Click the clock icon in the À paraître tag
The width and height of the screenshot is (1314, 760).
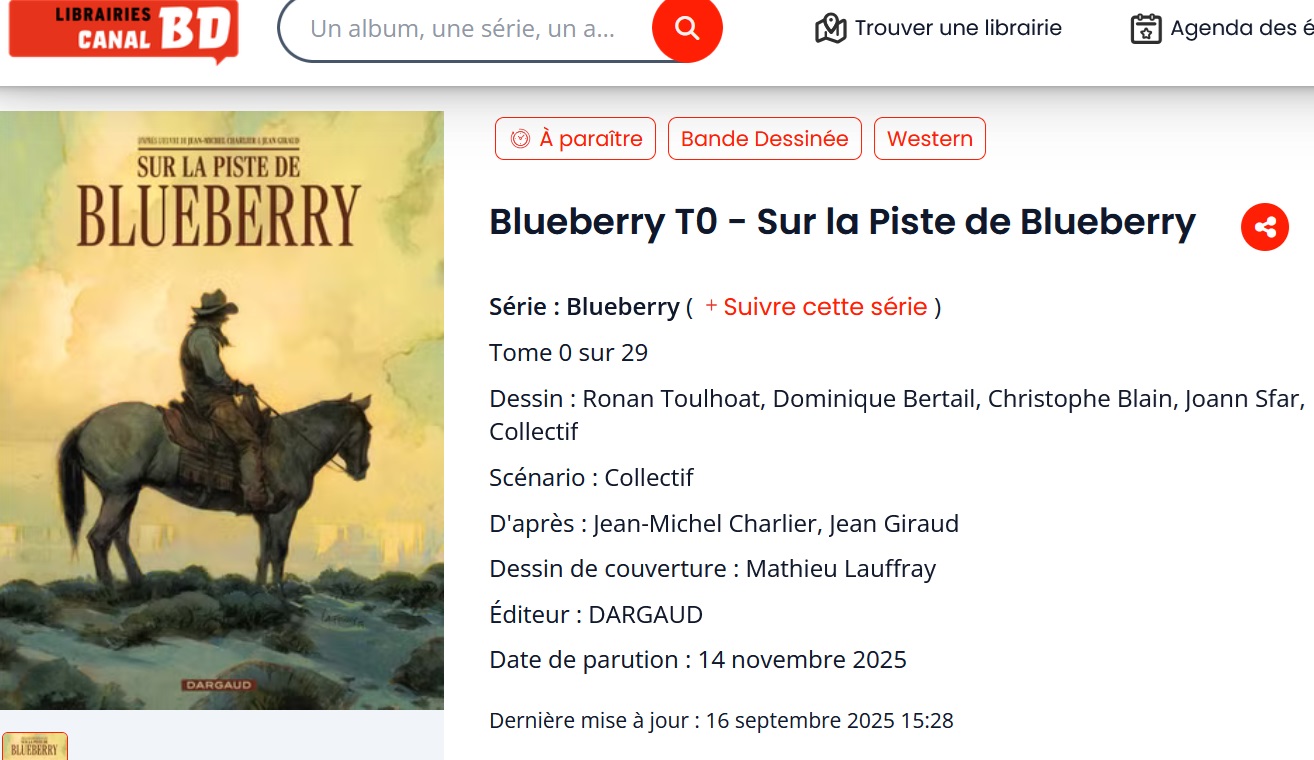point(520,139)
